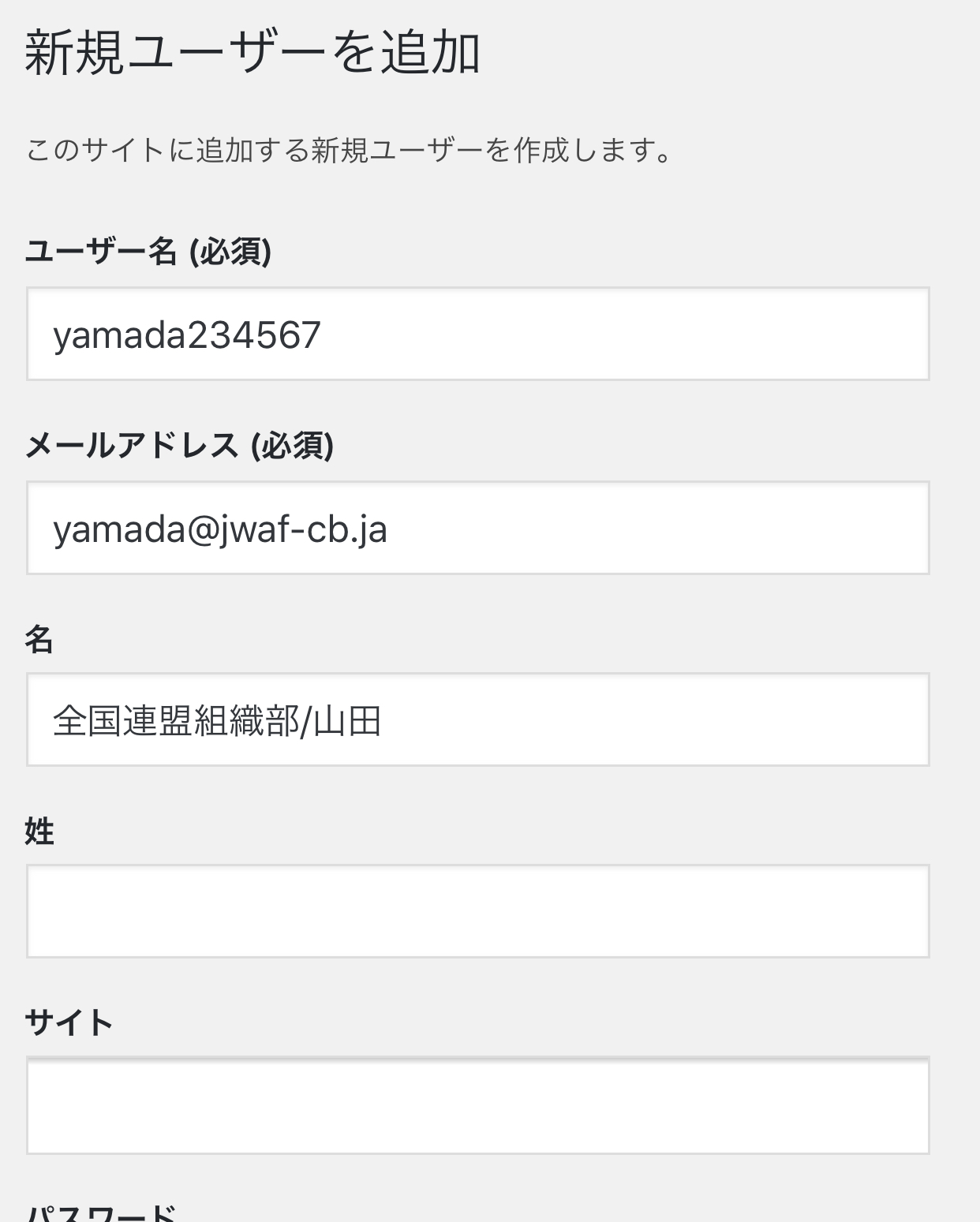Image resolution: width=980 pixels, height=1222 pixels.
Task: Focus the メールアドレス input field
Action: click(x=477, y=528)
